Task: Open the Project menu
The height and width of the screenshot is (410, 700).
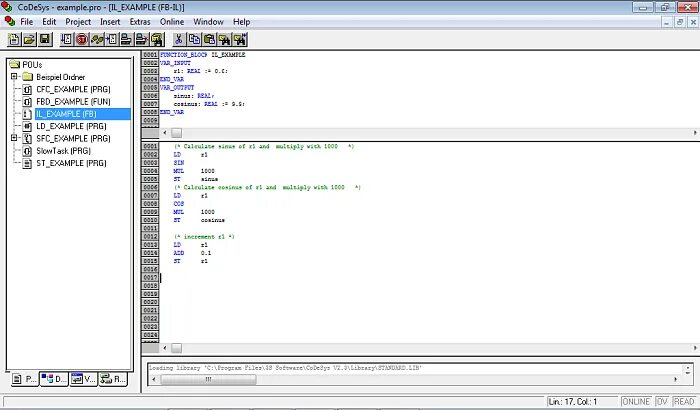Action: click(x=78, y=22)
